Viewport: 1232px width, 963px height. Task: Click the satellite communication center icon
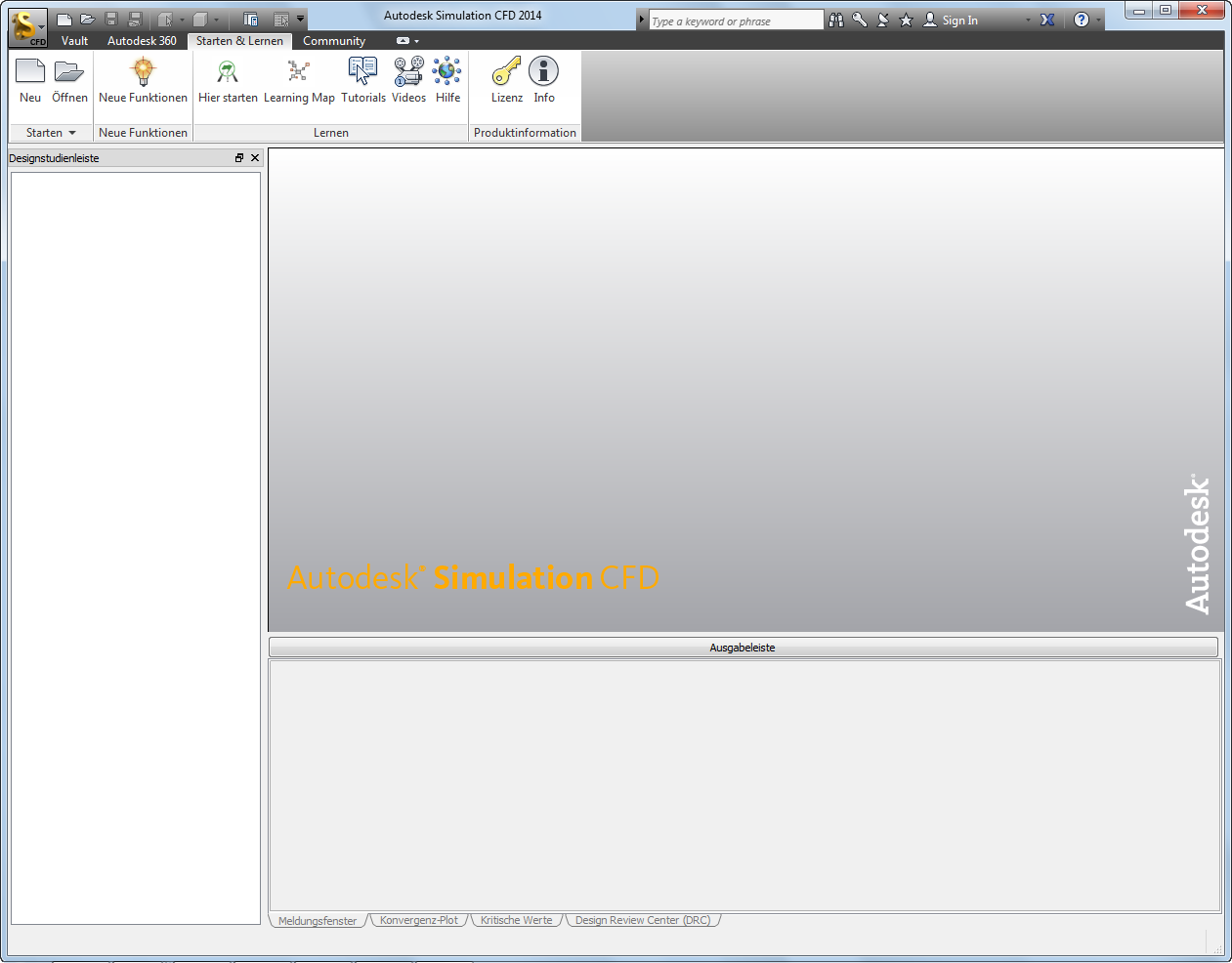pos(883,21)
